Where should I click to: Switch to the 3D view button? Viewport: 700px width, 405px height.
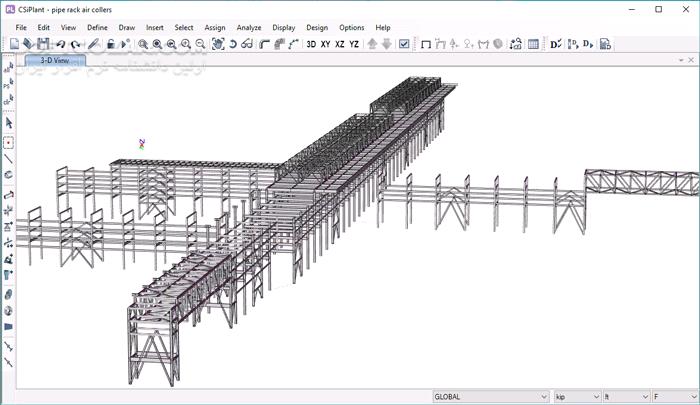click(311, 44)
